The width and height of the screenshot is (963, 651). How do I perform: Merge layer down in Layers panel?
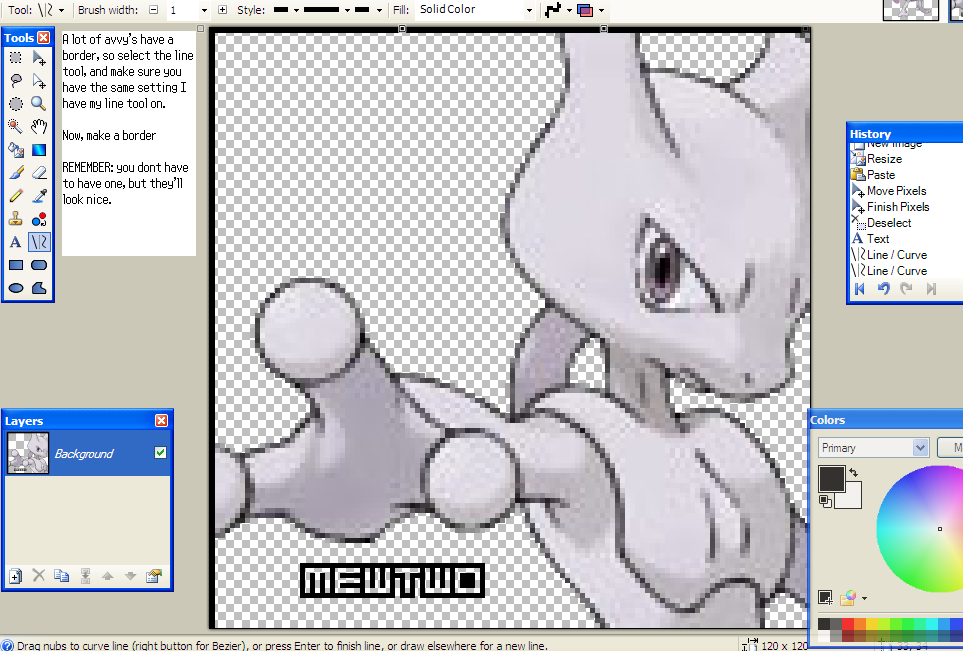(85, 575)
